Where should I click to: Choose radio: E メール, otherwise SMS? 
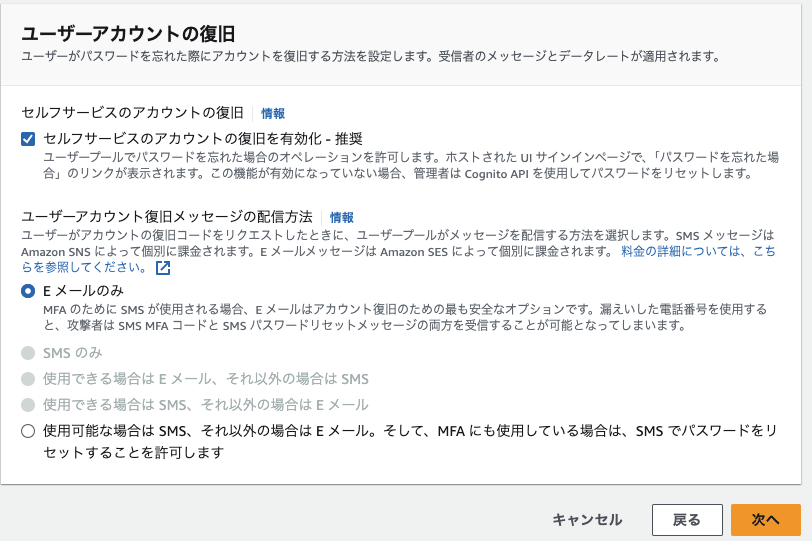point(28,379)
